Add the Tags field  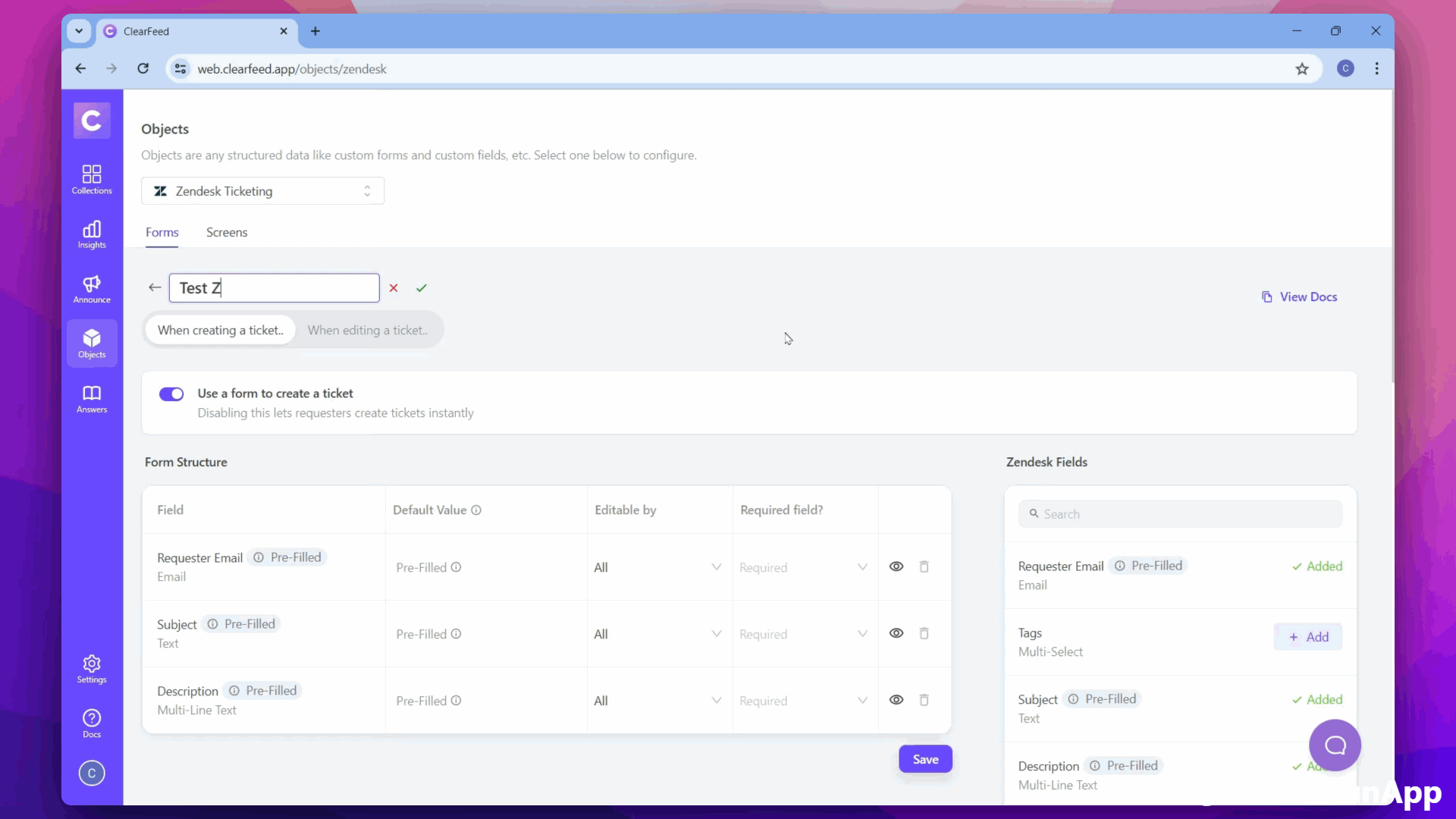click(x=1308, y=637)
